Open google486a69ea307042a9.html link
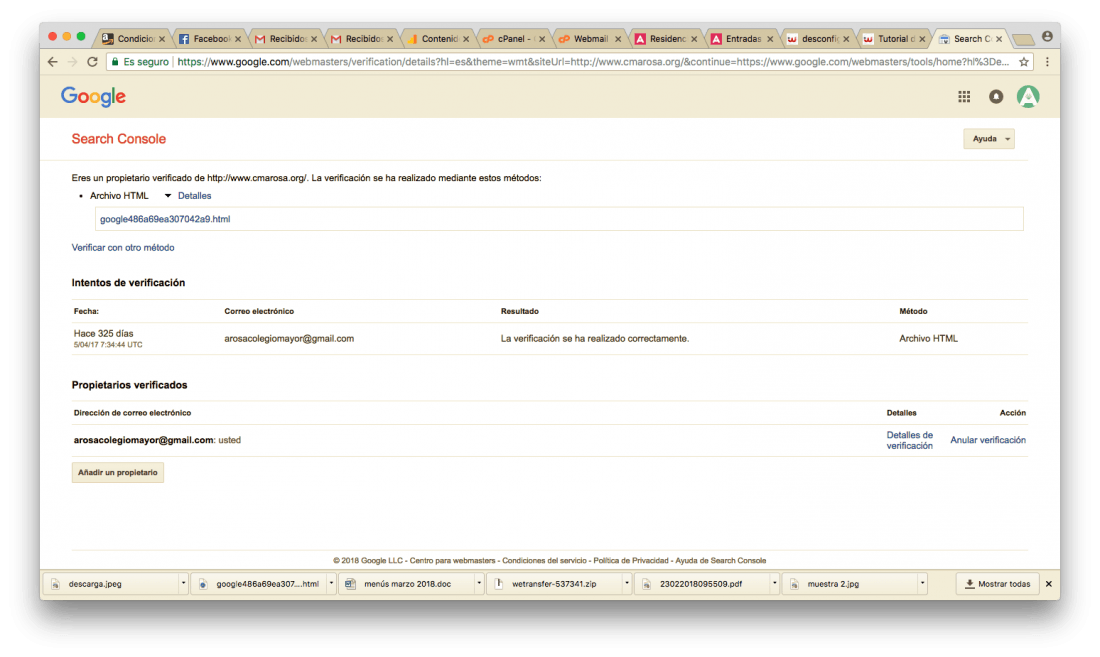 (x=165, y=219)
